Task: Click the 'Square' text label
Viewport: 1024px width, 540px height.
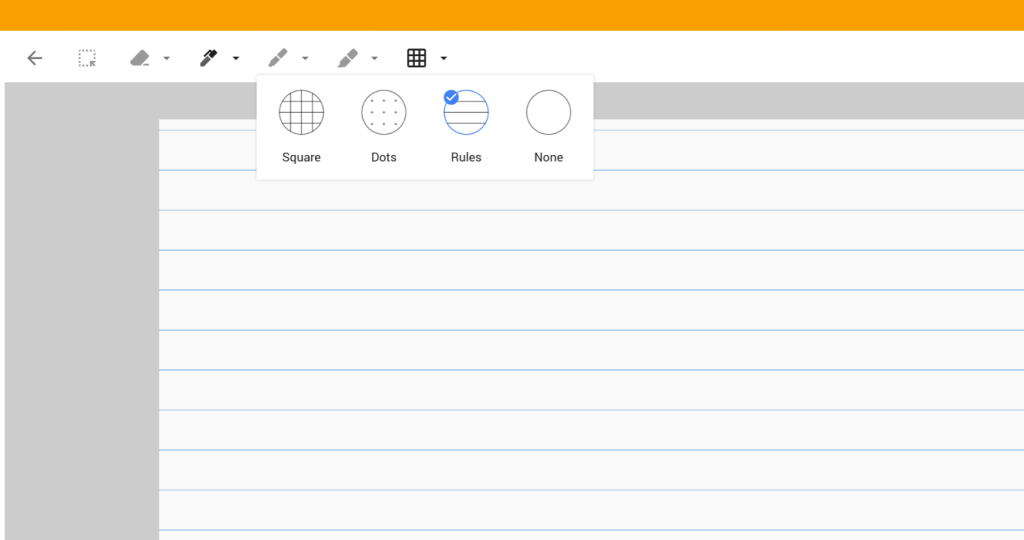Action: click(x=301, y=157)
